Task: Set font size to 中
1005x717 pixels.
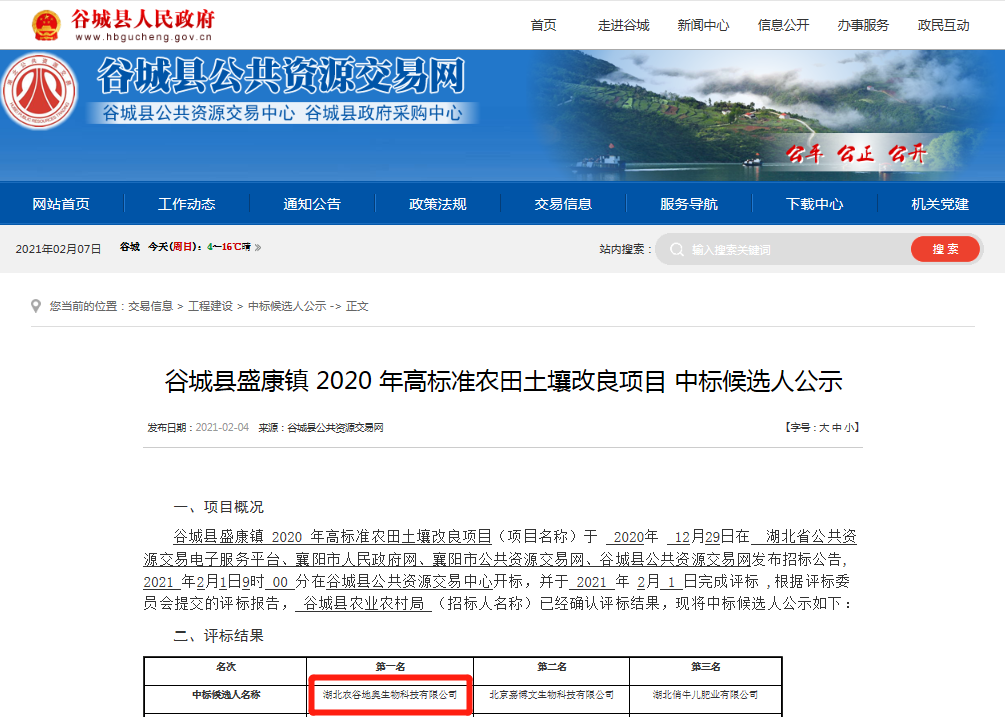Action: pyautogui.click(x=836, y=427)
